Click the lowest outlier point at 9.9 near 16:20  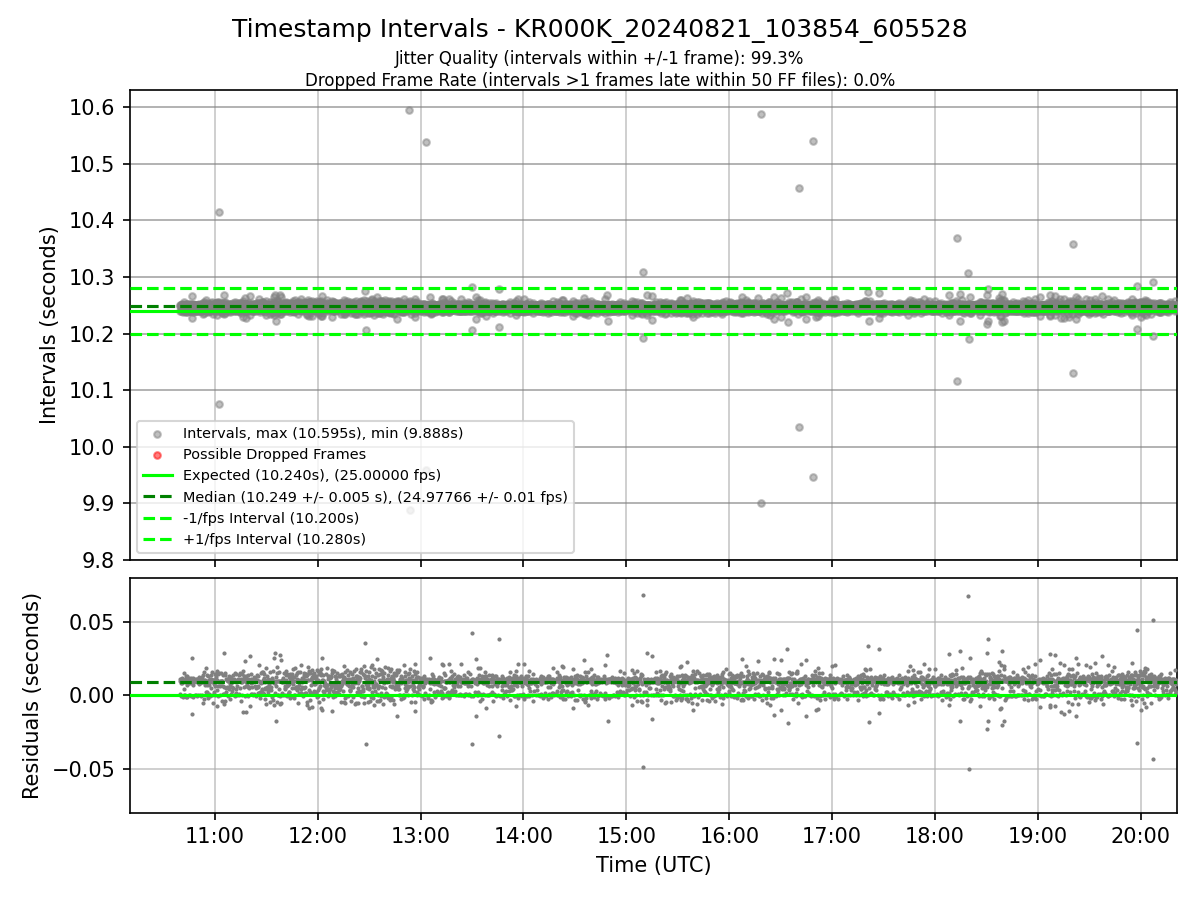(x=761, y=503)
